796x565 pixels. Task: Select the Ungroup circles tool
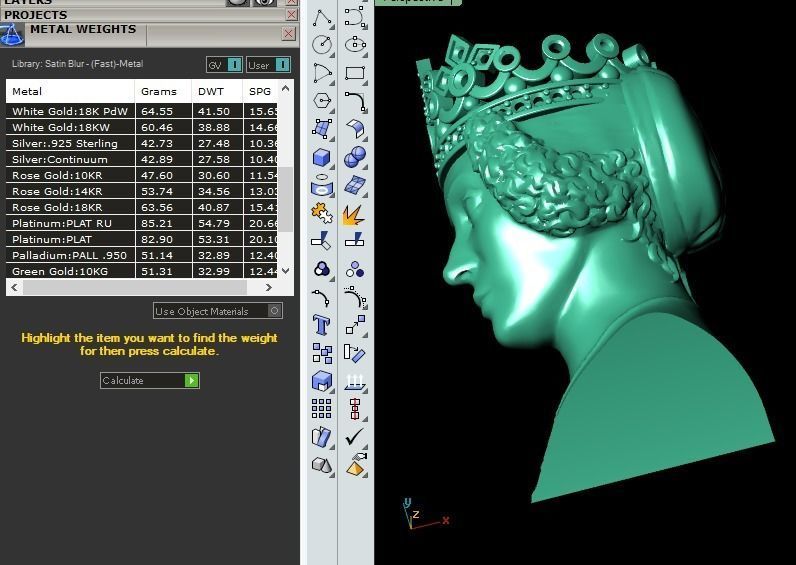coord(355,270)
